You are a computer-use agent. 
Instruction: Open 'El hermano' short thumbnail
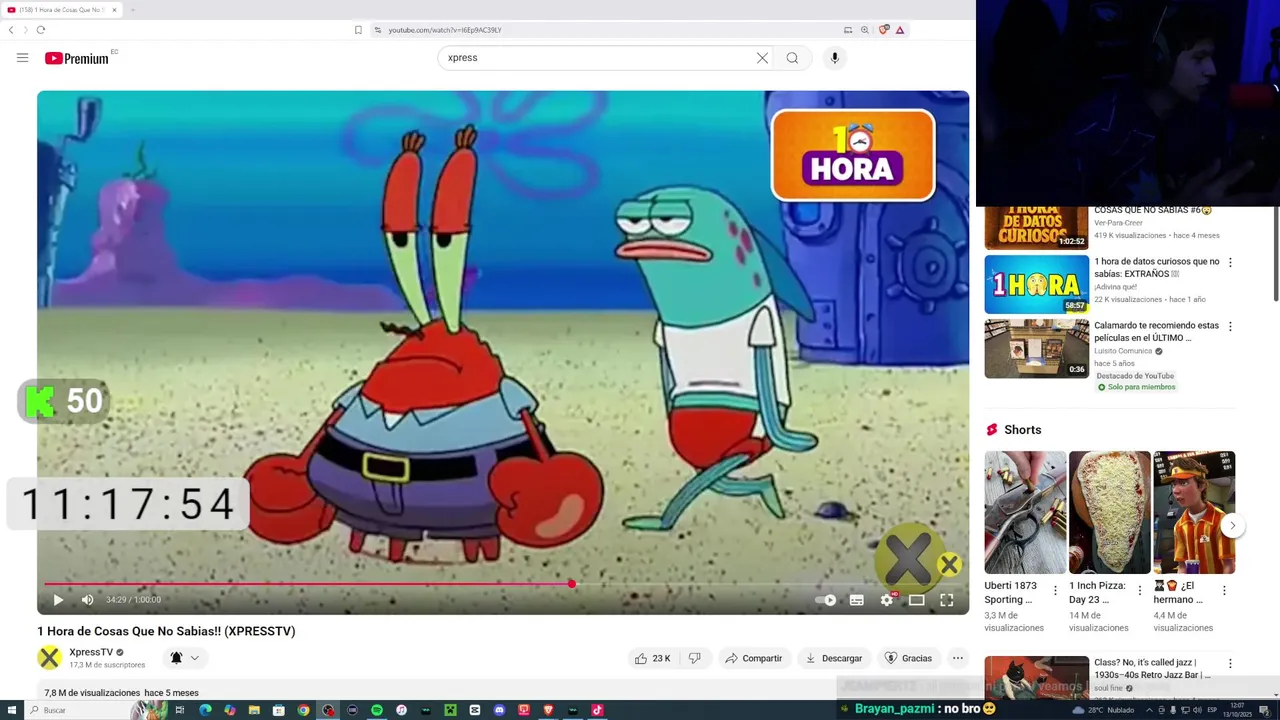(x=1194, y=512)
